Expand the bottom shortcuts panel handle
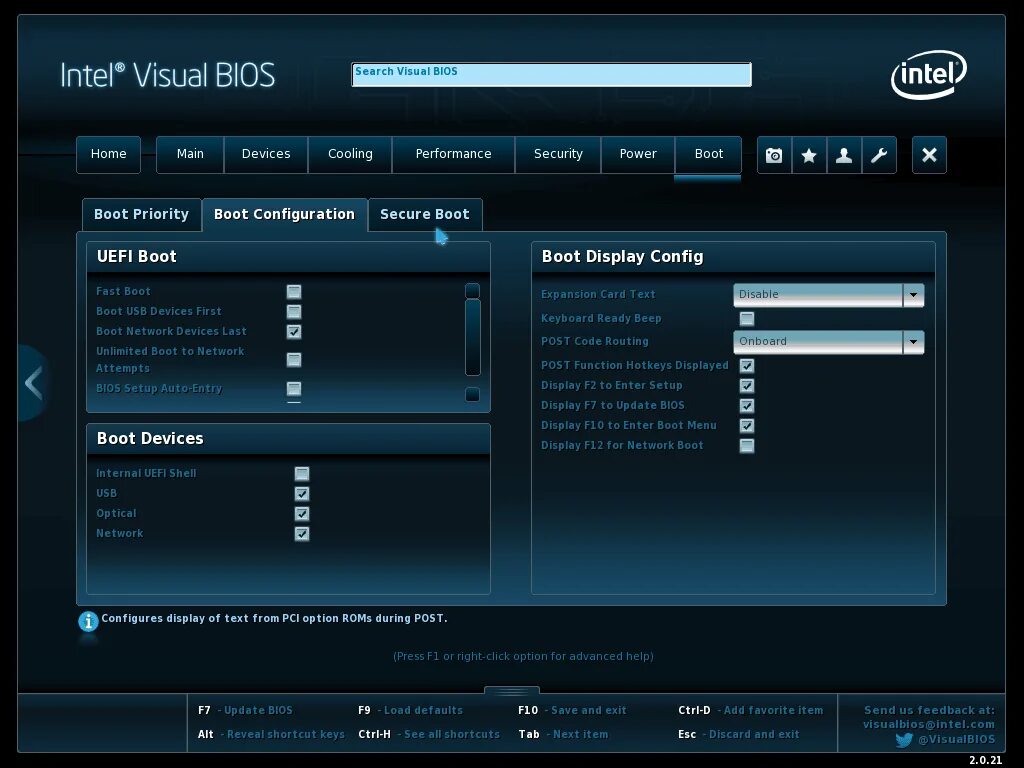This screenshot has height=768, width=1024. (512, 691)
